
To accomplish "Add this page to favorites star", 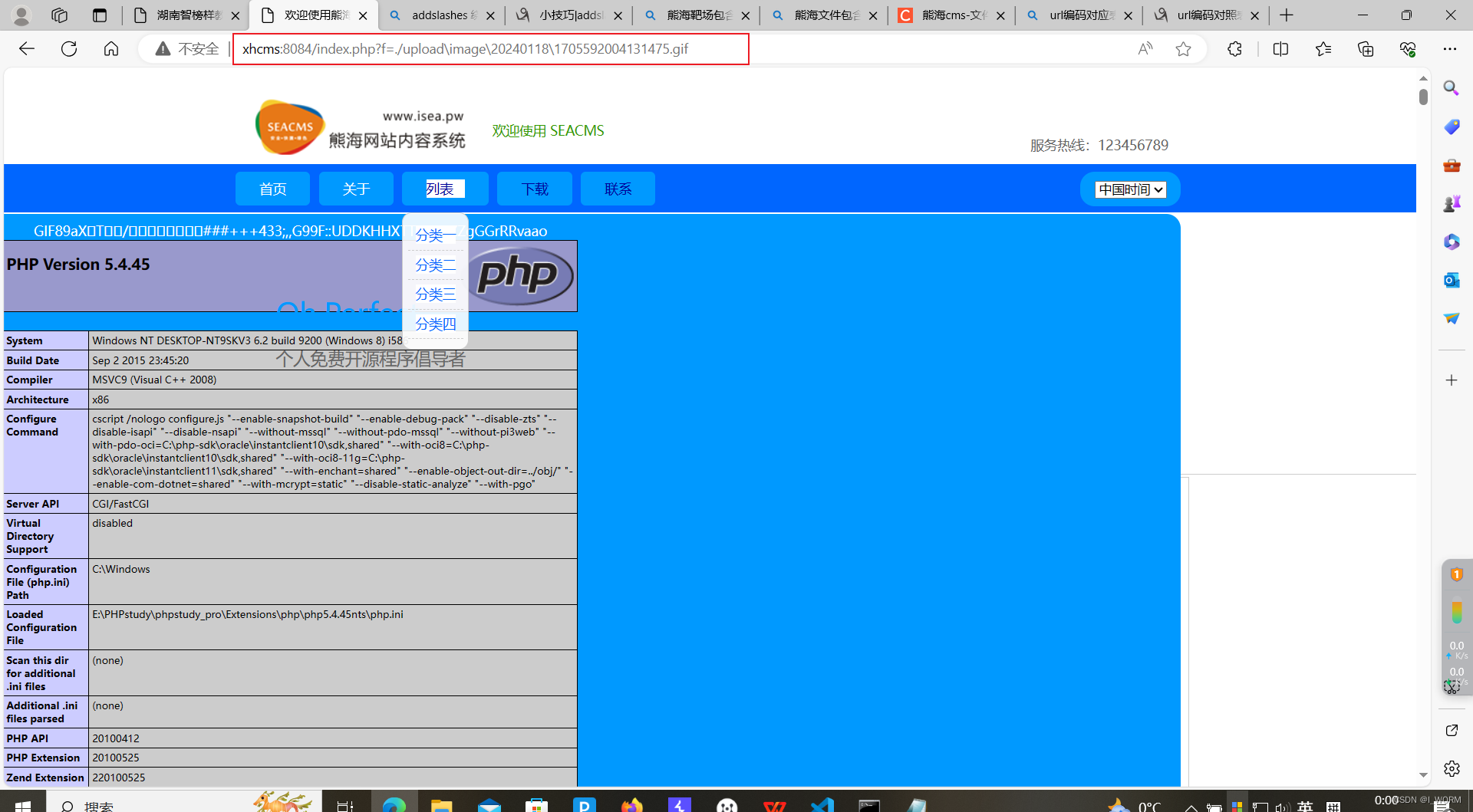I will (x=1183, y=49).
